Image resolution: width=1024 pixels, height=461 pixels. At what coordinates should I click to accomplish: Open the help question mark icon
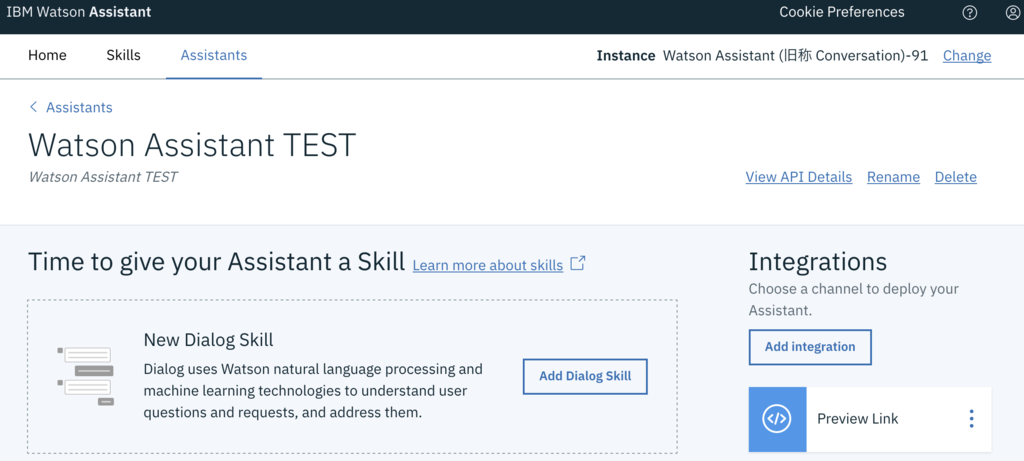969,13
